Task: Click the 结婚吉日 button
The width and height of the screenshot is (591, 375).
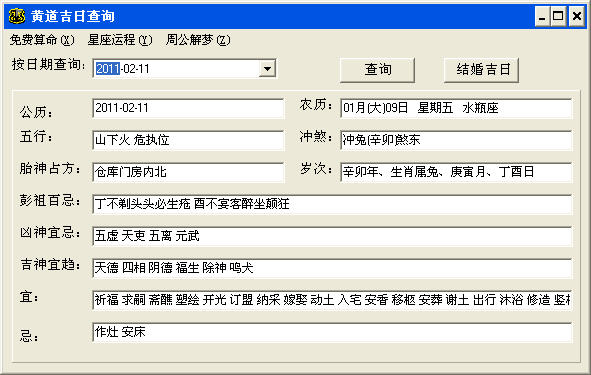Action: tap(481, 70)
